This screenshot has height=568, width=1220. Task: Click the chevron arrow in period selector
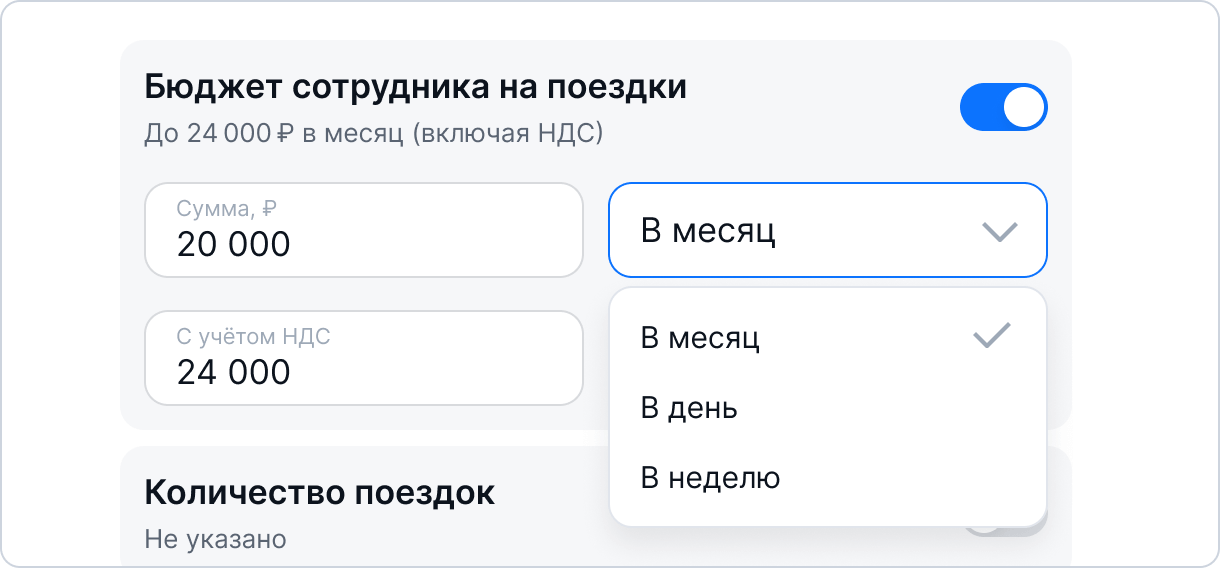coord(1000,232)
